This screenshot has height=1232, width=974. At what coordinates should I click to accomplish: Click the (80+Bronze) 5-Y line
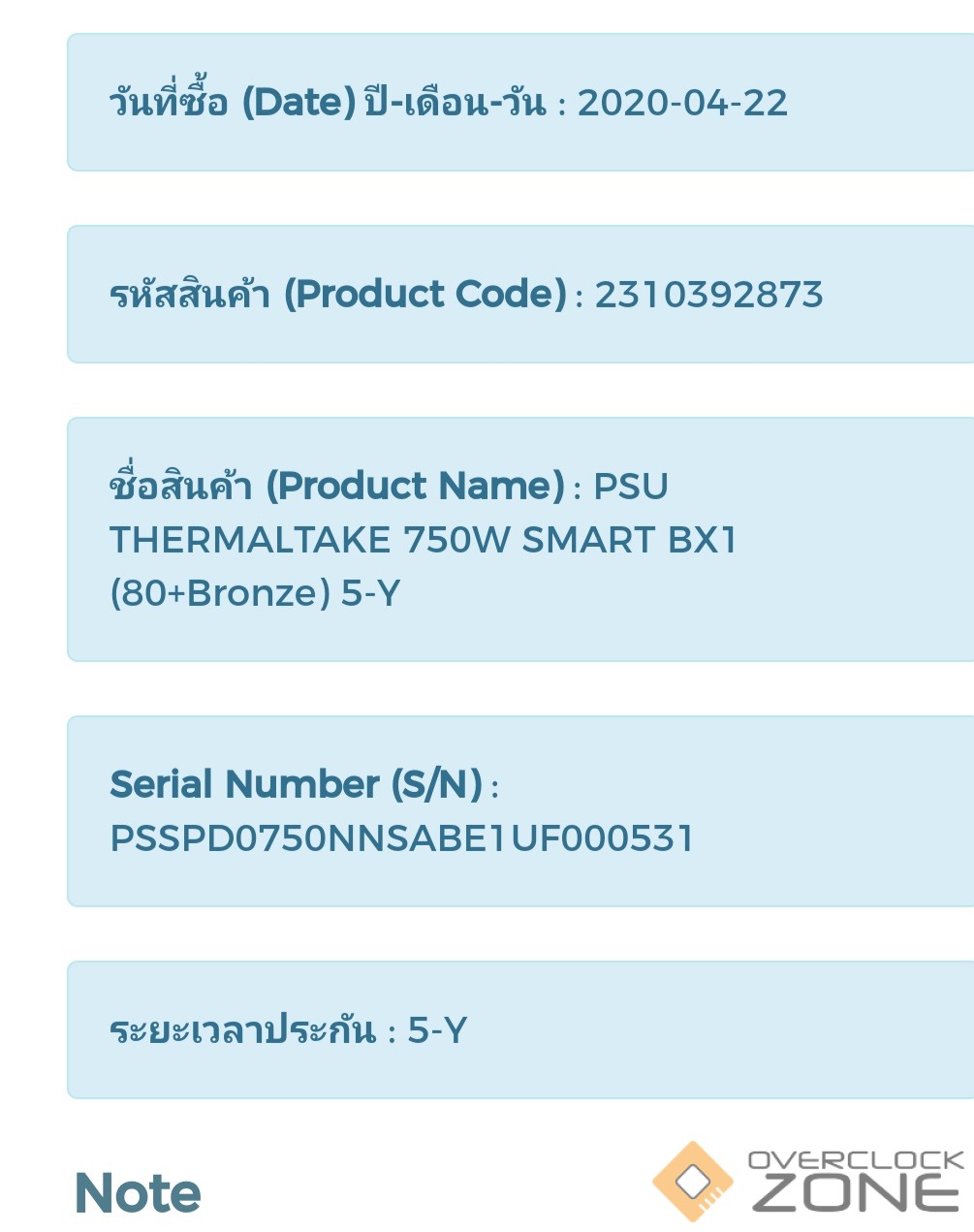(255, 593)
